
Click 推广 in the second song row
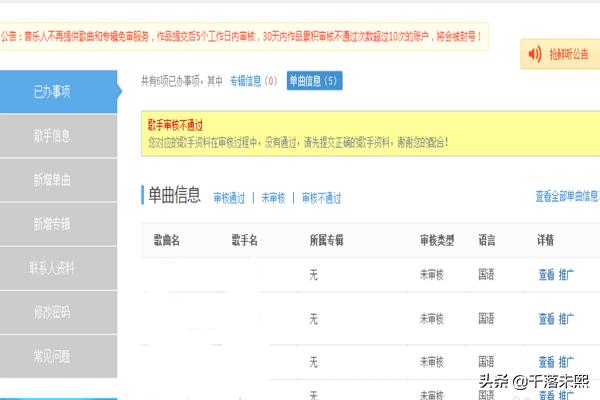coord(566,319)
